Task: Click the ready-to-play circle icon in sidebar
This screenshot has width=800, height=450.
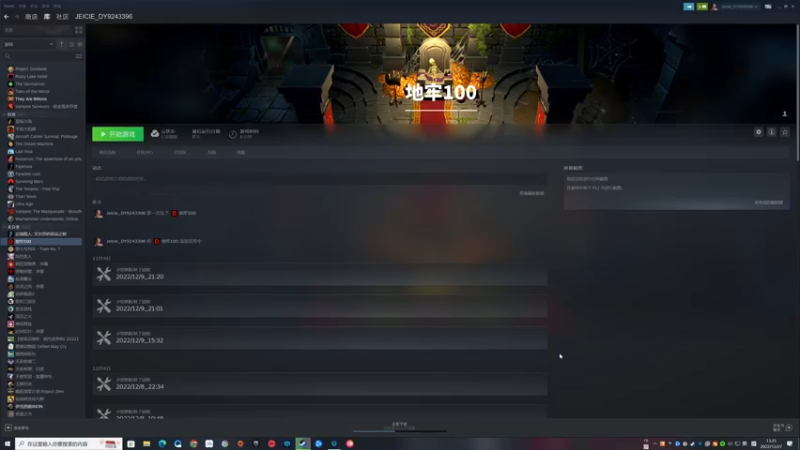Action: click(80, 44)
